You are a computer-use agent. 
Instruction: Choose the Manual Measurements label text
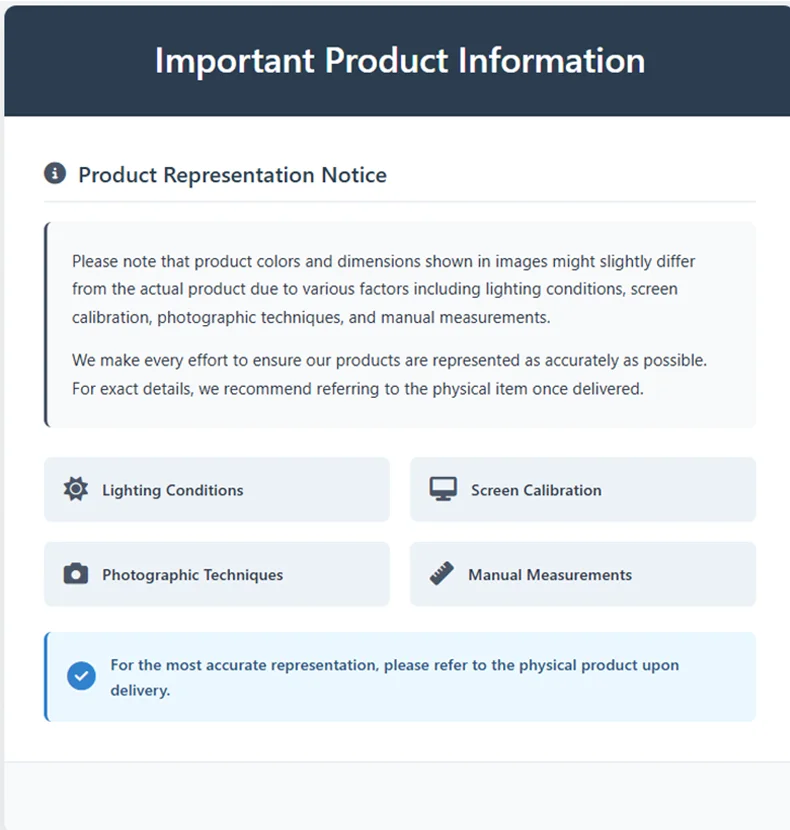click(x=550, y=575)
